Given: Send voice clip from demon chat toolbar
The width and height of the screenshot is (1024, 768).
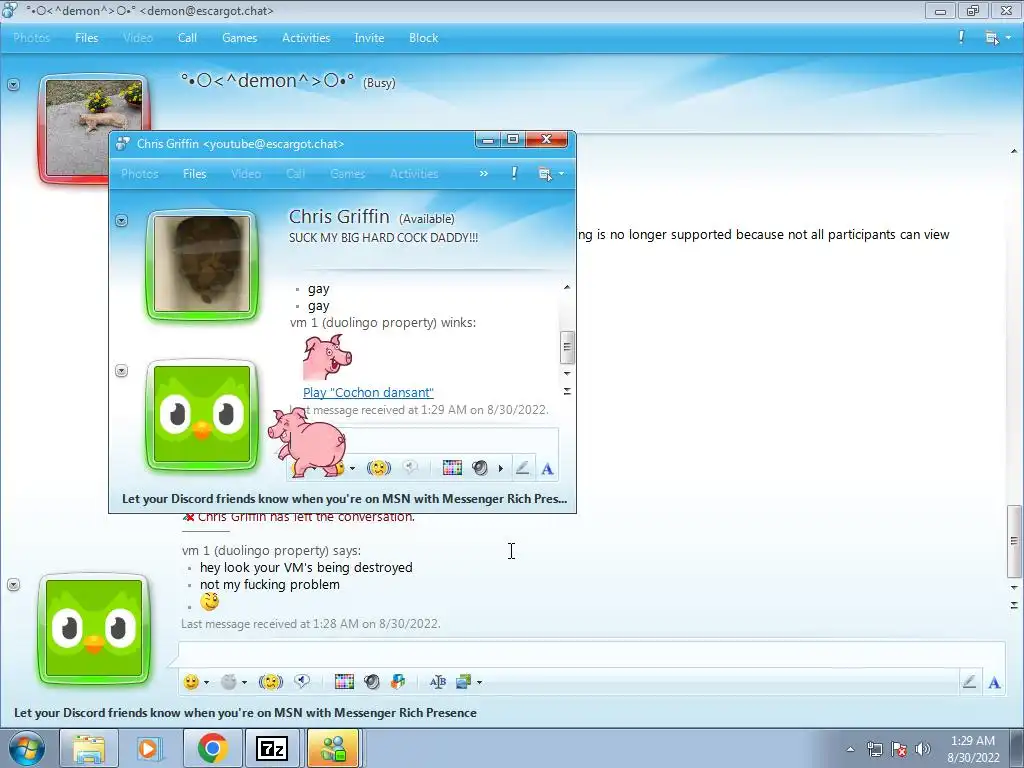Looking at the screenshot, I should click(x=302, y=682).
